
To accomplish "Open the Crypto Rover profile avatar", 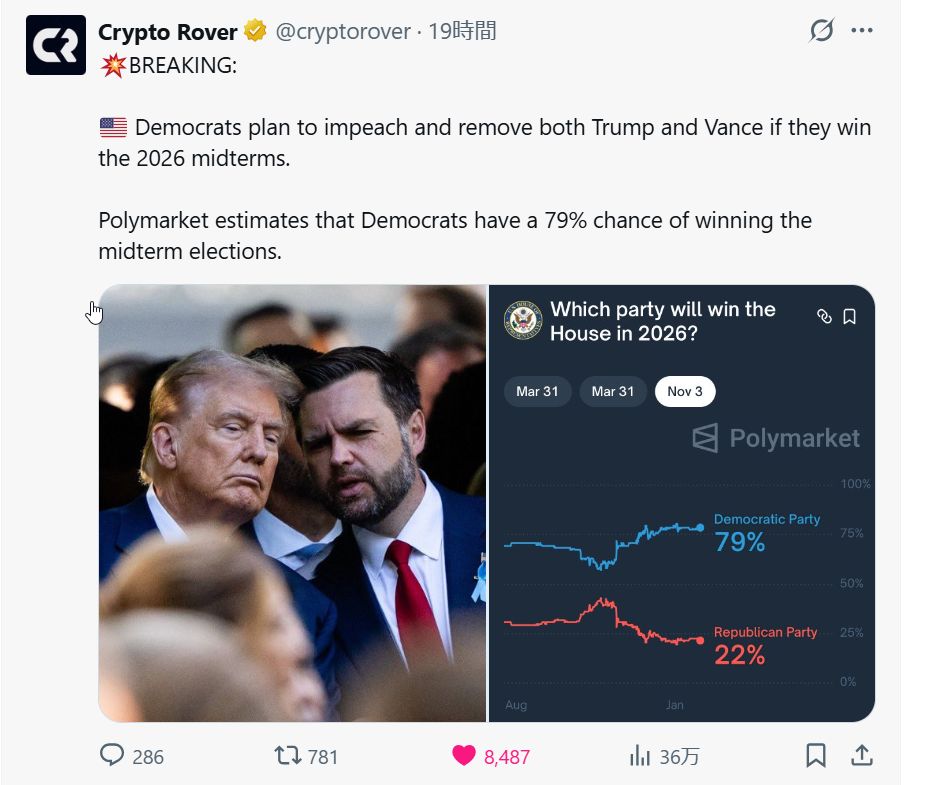I will point(56,46).
